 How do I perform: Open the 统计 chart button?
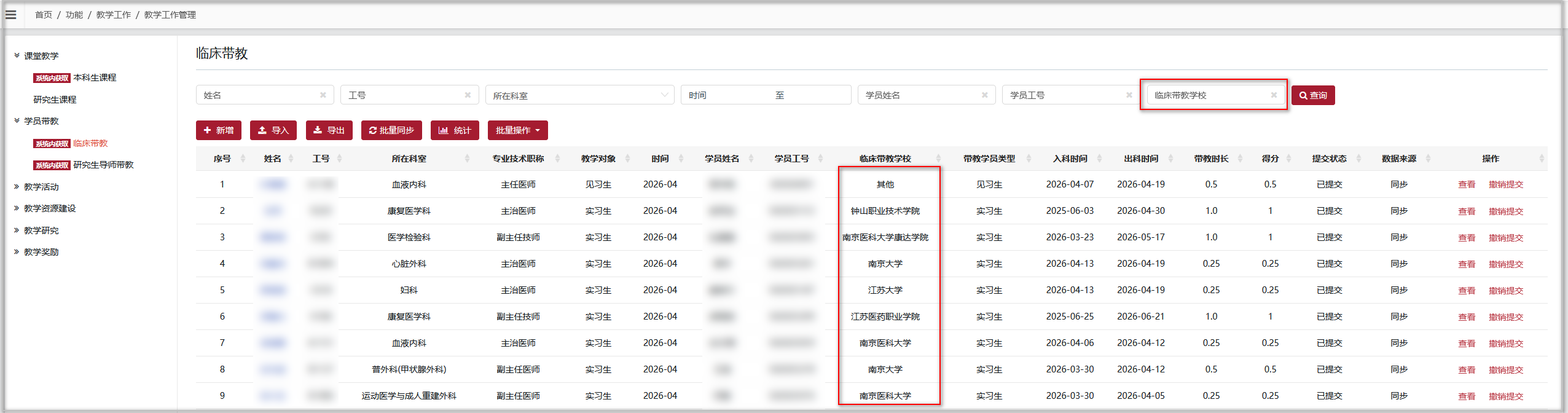[x=455, y=130]
